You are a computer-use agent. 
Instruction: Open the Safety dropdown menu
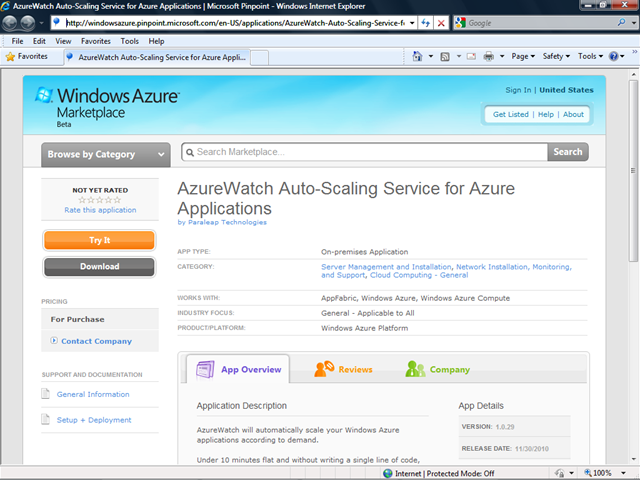(x=556, y=56)
